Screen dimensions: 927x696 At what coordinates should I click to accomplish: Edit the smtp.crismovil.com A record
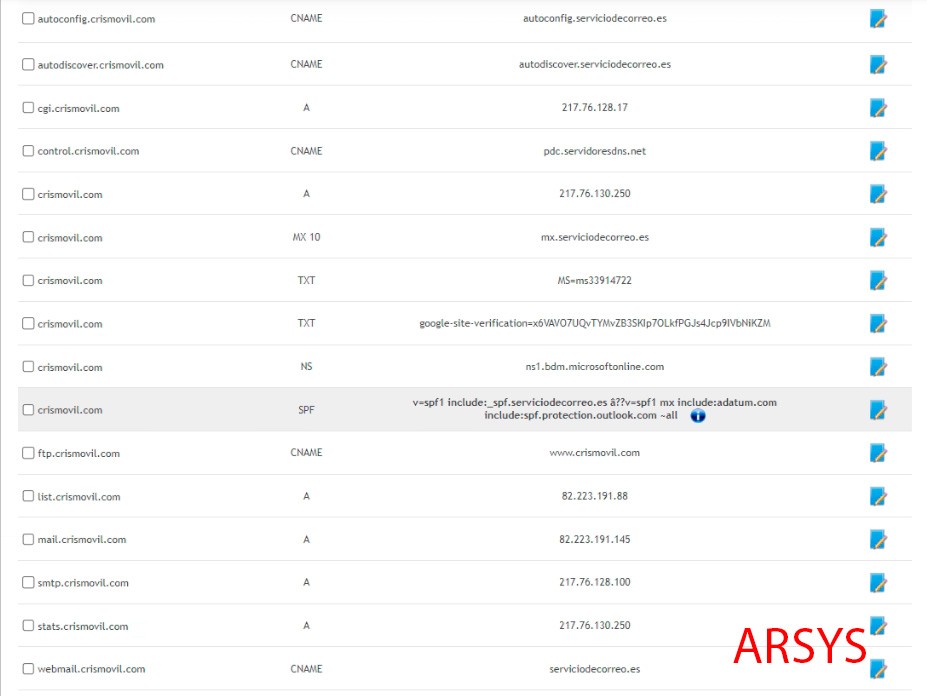878,583
